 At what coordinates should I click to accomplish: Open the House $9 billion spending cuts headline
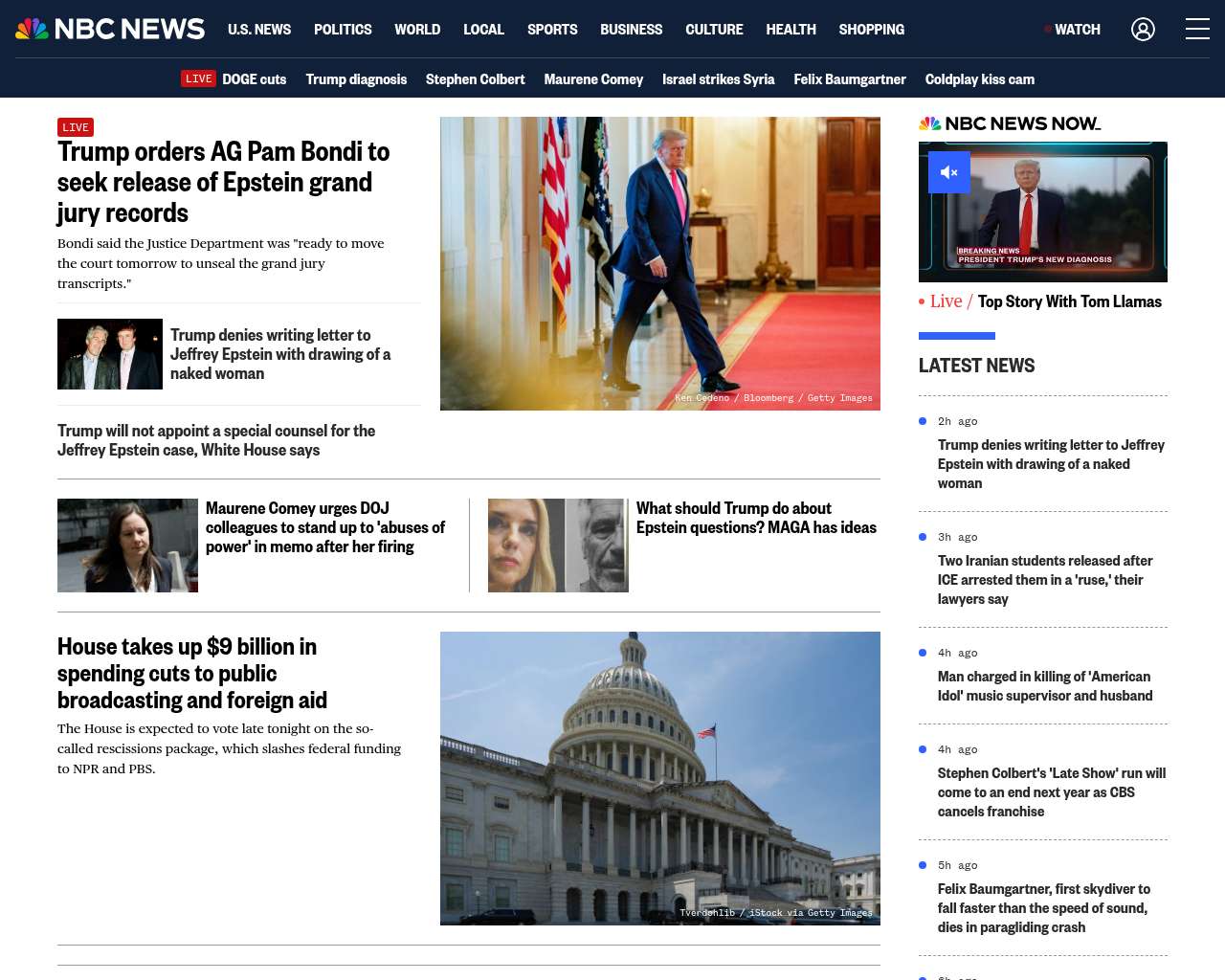coord(192,673)
